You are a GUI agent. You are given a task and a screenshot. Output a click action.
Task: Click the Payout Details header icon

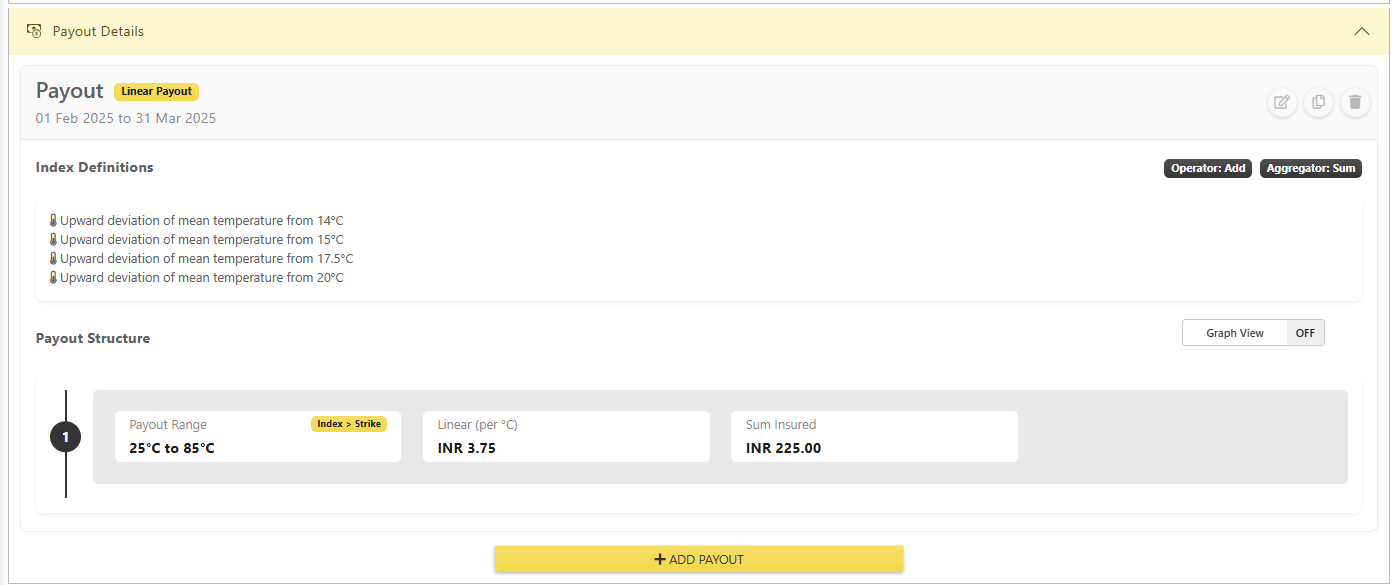tap(34, 31)
